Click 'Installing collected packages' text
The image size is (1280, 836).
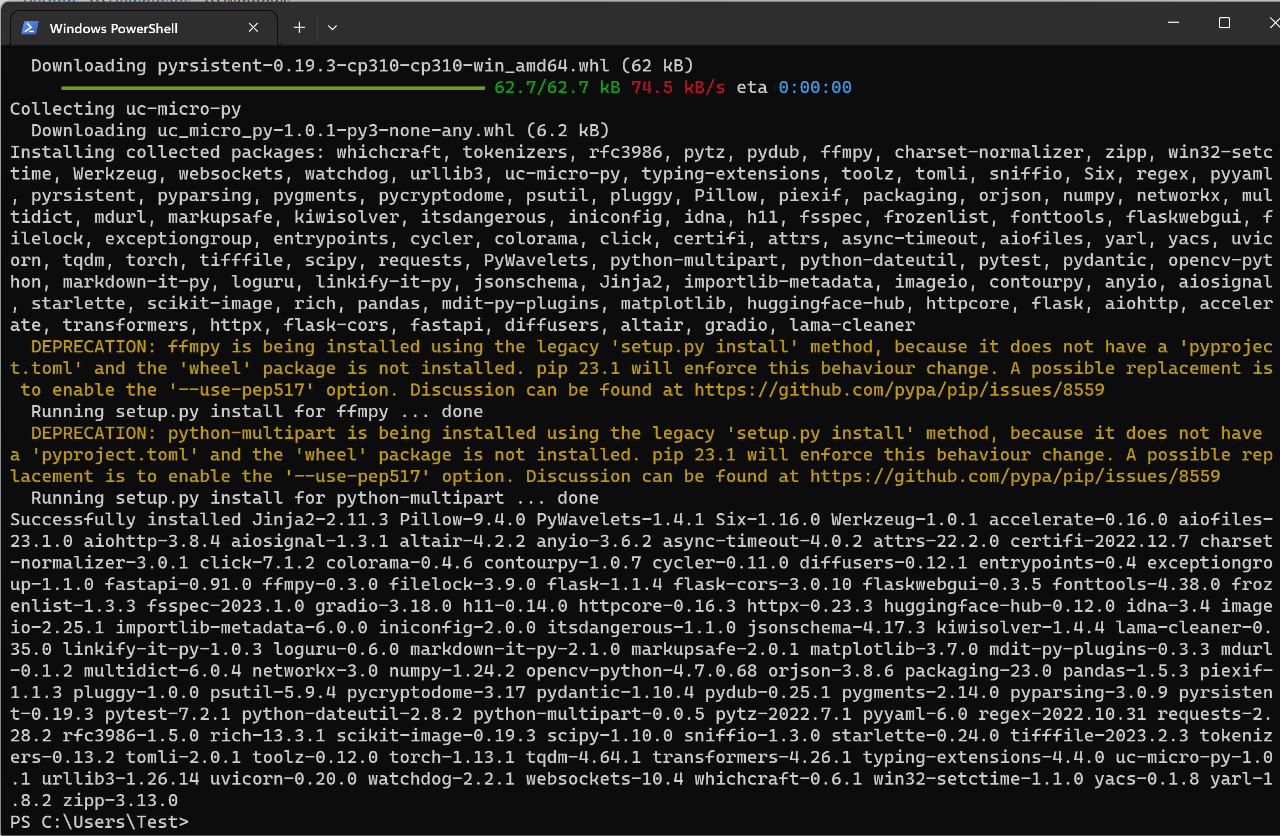pos(168,152)
